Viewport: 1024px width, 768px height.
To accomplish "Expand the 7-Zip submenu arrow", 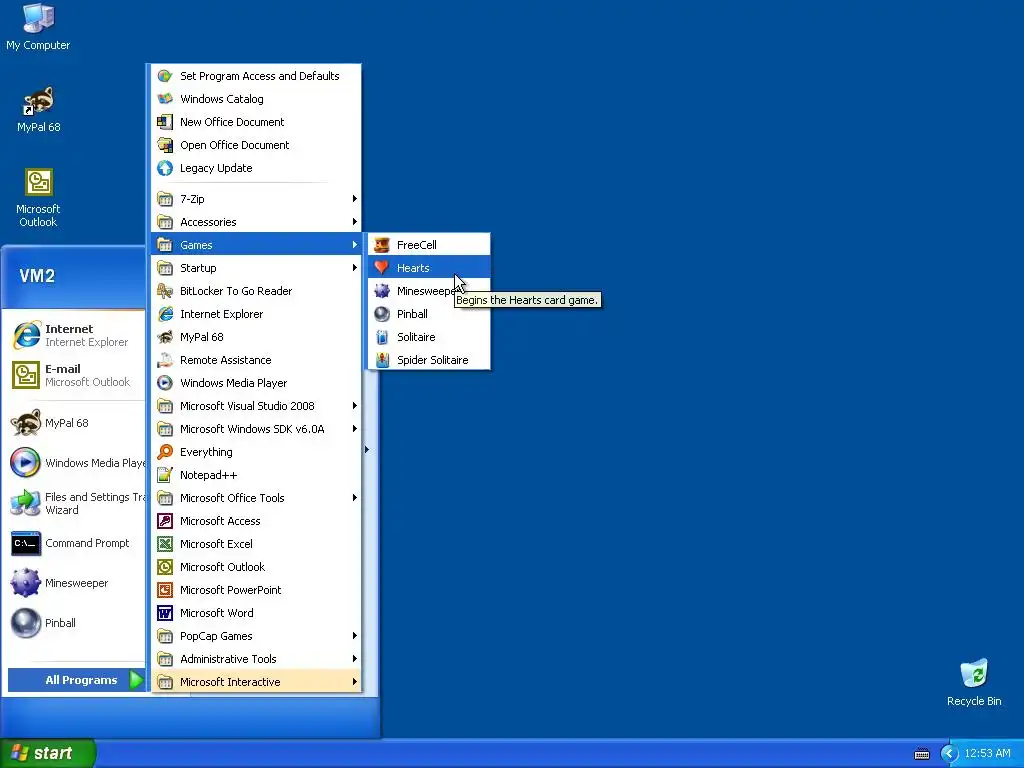I will coord(355,199).
